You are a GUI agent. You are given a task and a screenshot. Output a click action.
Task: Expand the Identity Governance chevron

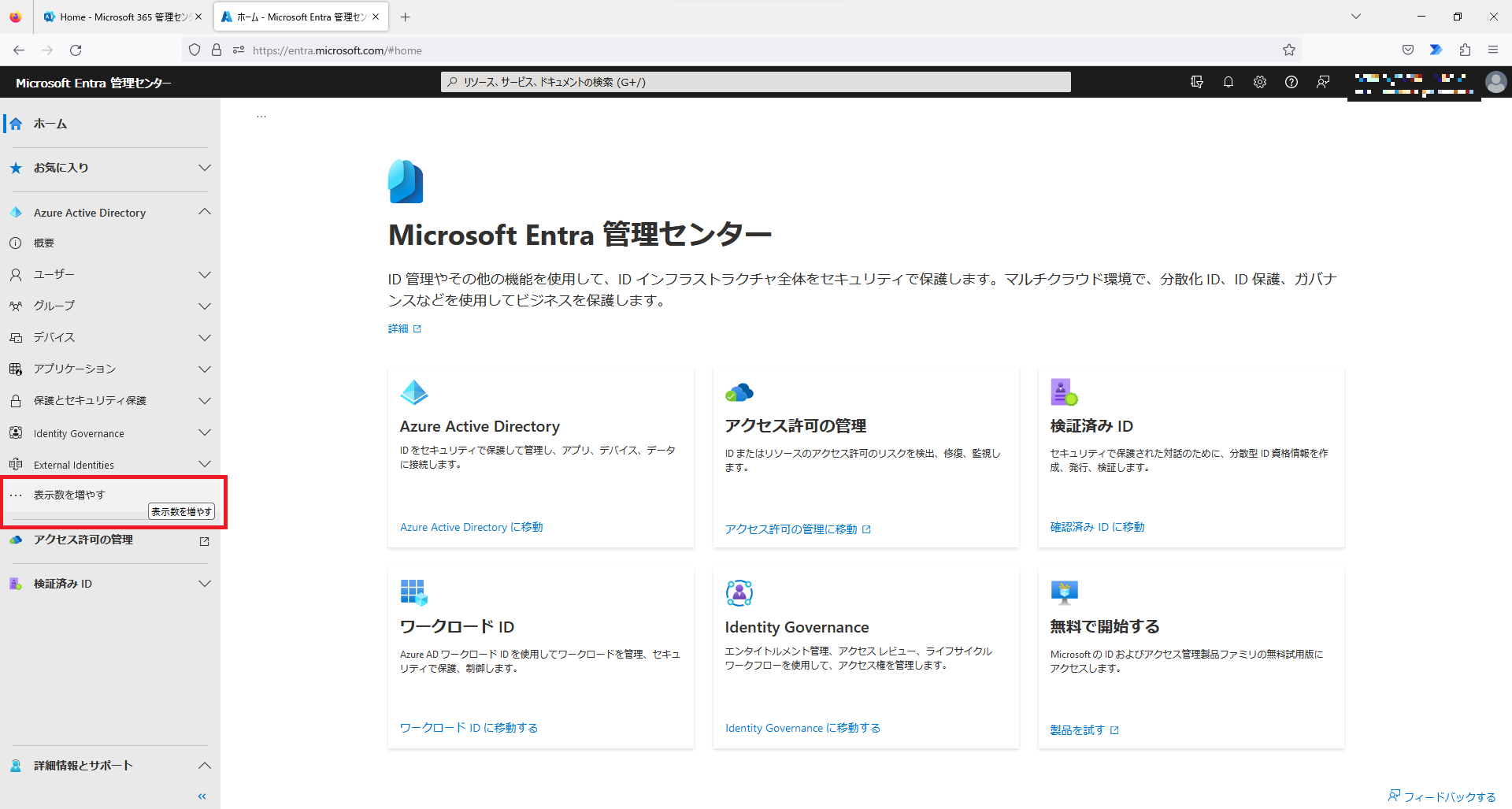205,432
